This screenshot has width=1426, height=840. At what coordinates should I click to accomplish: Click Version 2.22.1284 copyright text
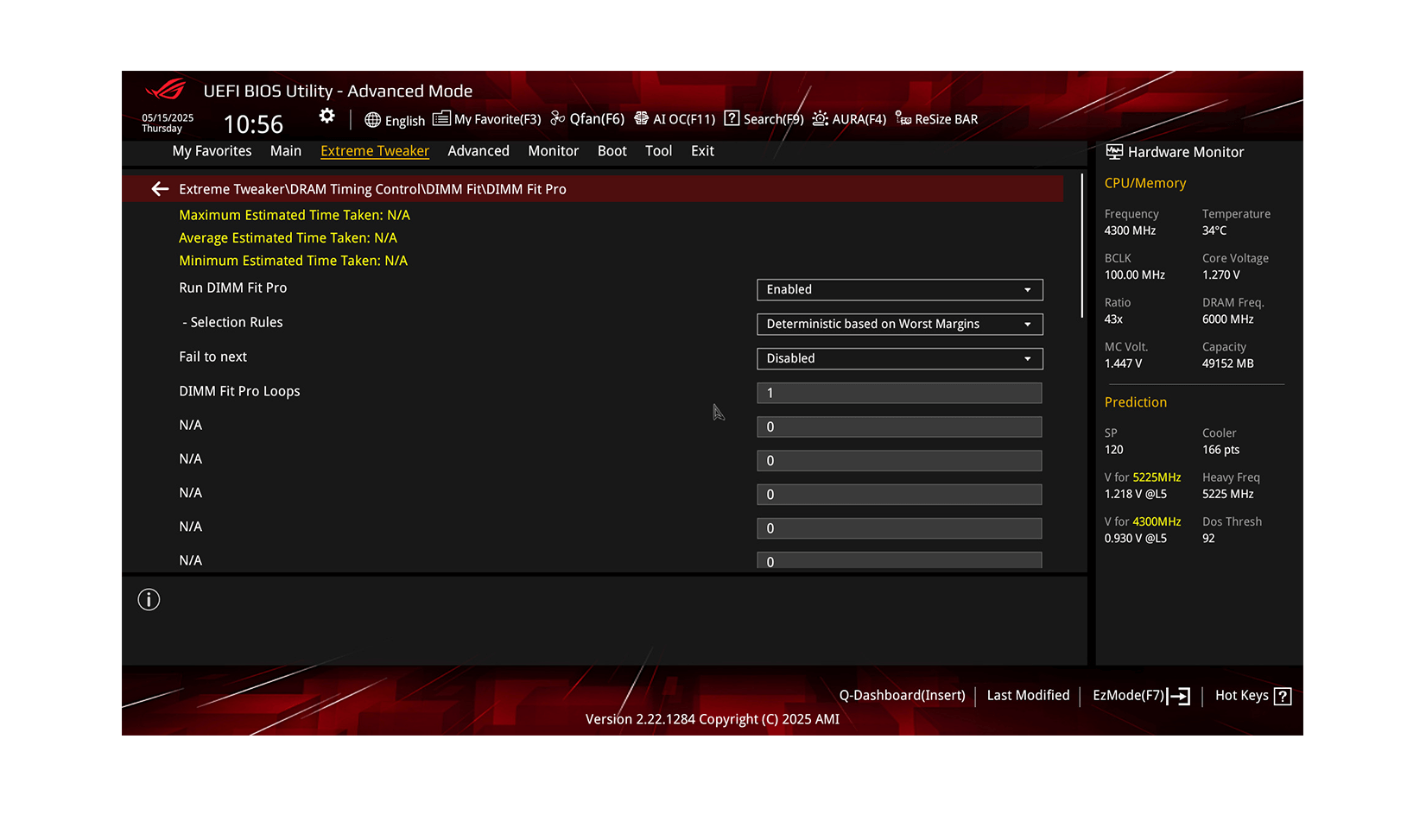click(712, 720)
